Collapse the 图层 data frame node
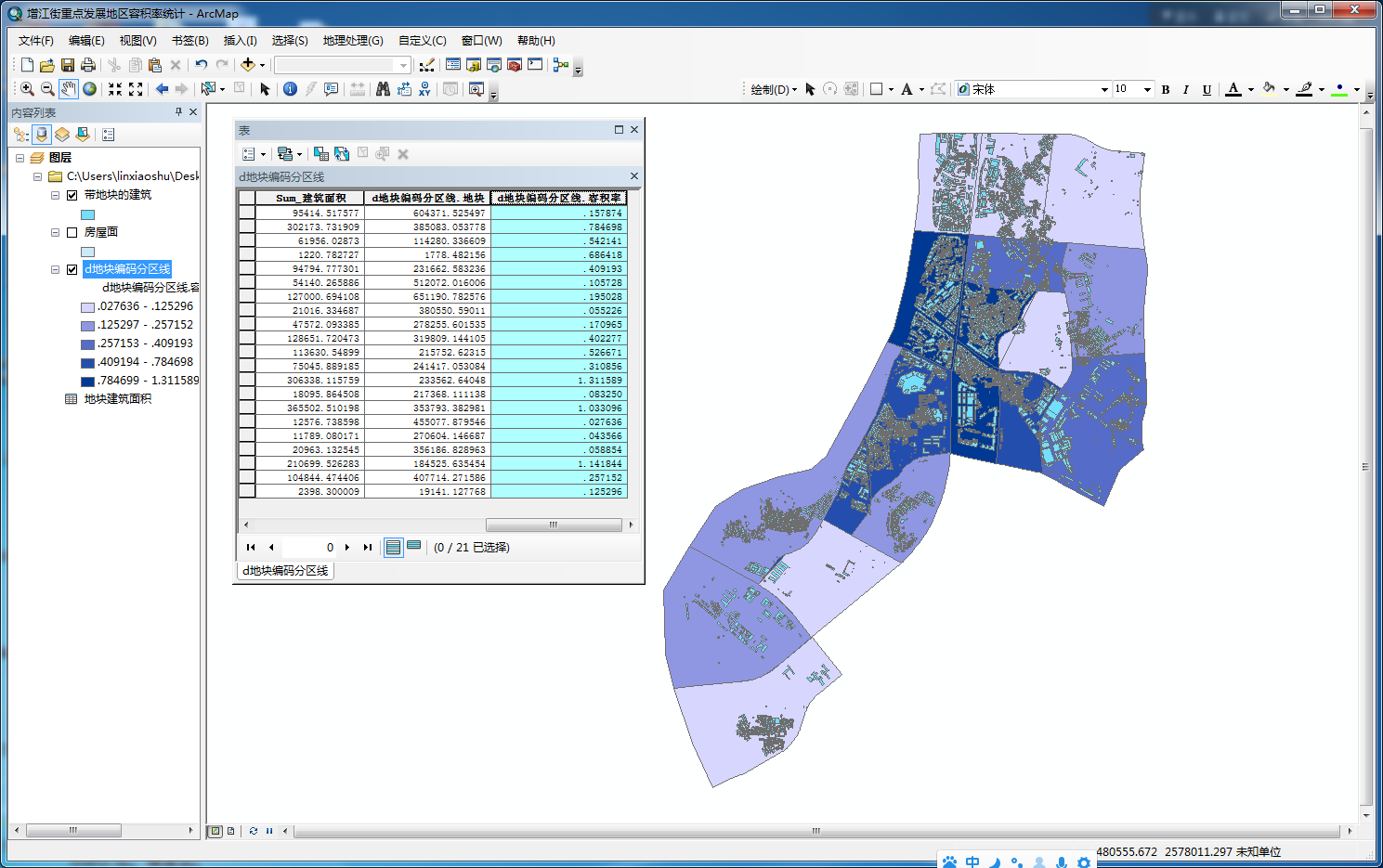 point(20,158)
